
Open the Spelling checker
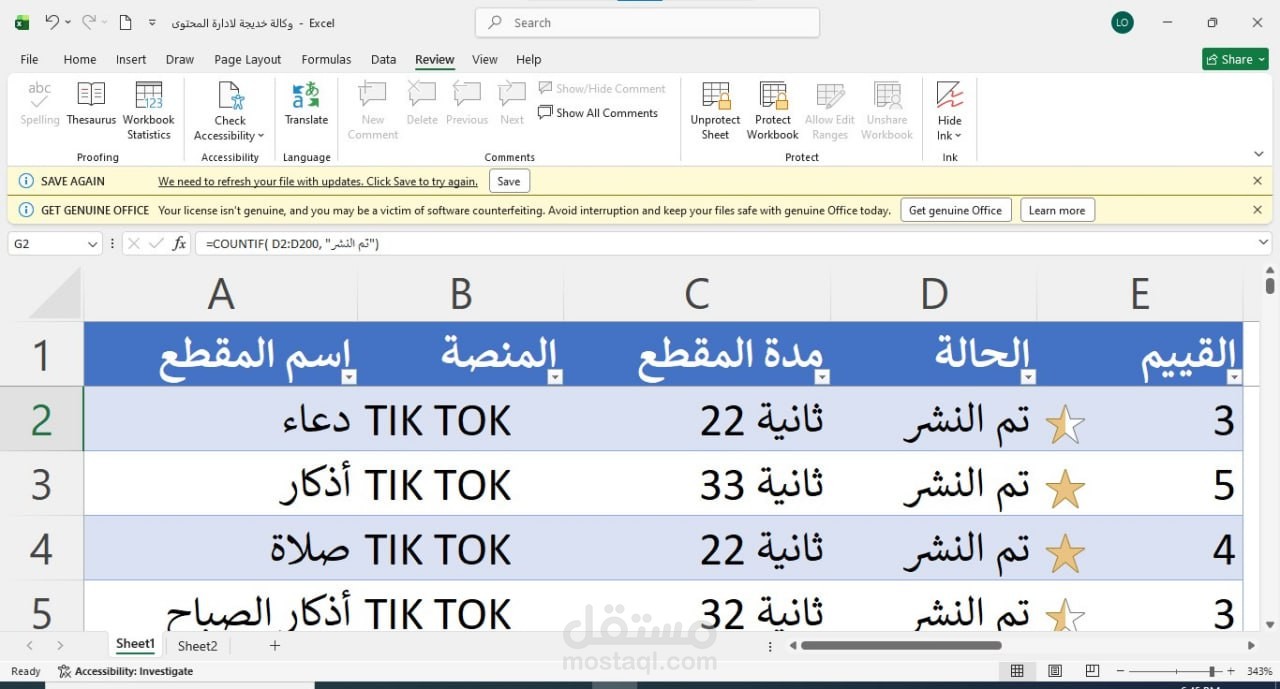click(x=40, y=104)
